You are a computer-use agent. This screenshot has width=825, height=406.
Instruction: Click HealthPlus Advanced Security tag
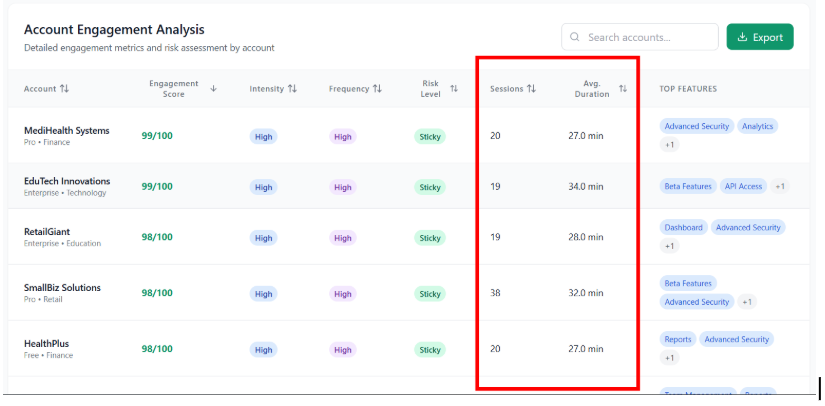point(737,339)
